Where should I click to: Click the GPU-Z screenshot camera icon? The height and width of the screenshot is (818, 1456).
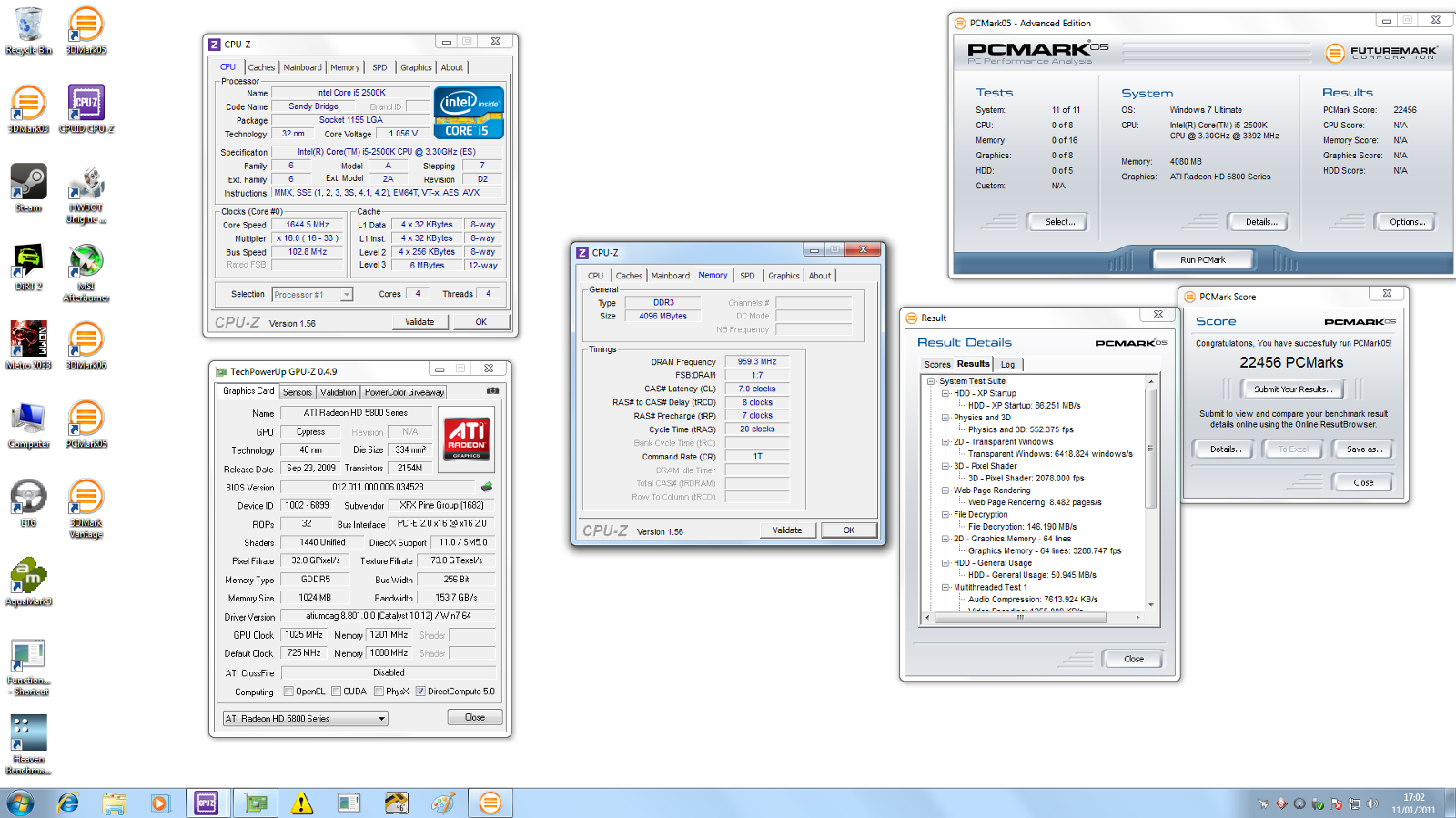coord(492,391)
